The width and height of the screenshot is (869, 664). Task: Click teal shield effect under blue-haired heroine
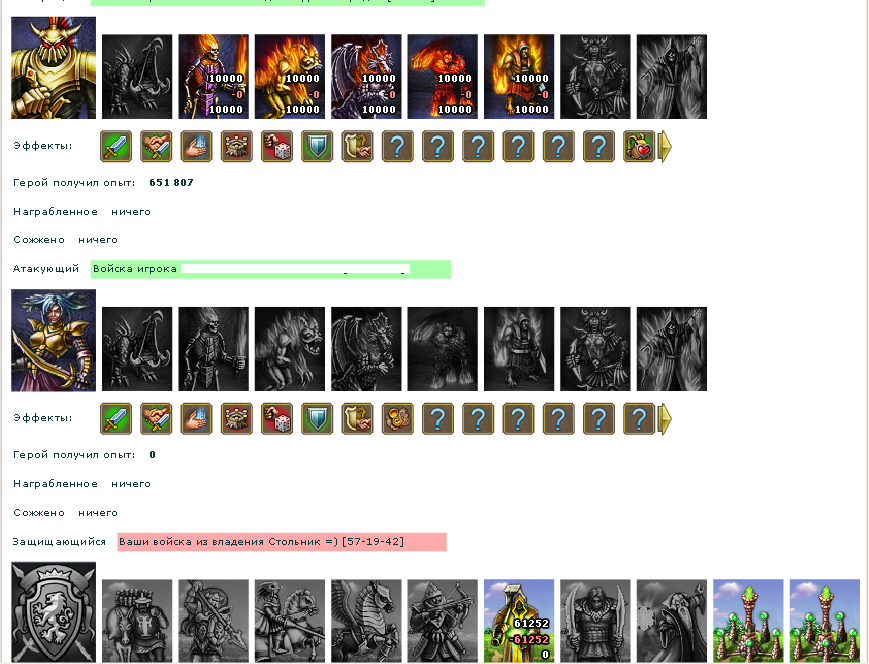[x=317, y=418]
